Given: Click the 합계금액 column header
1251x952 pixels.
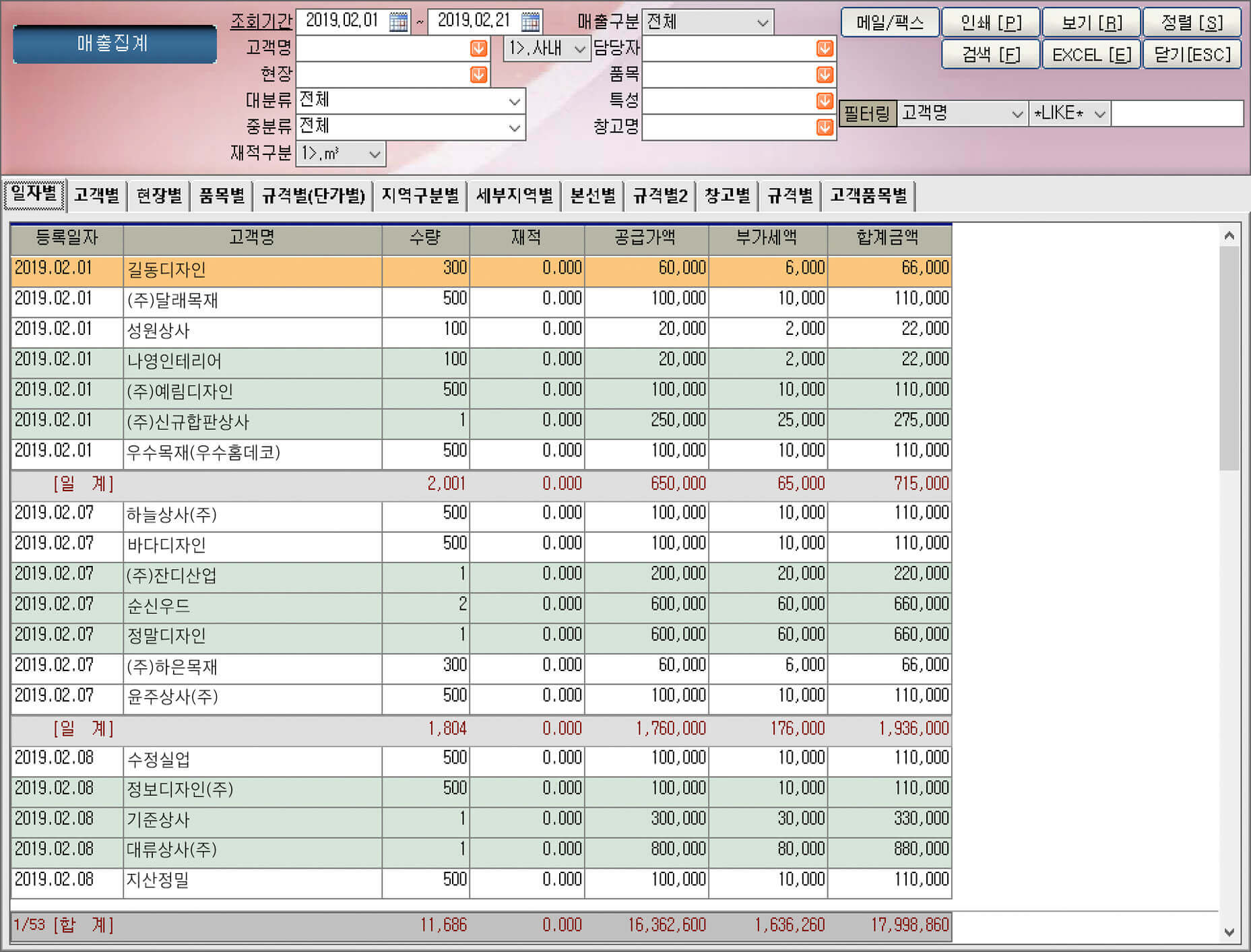Looking at the screenshot, I should tap(889, 238).
